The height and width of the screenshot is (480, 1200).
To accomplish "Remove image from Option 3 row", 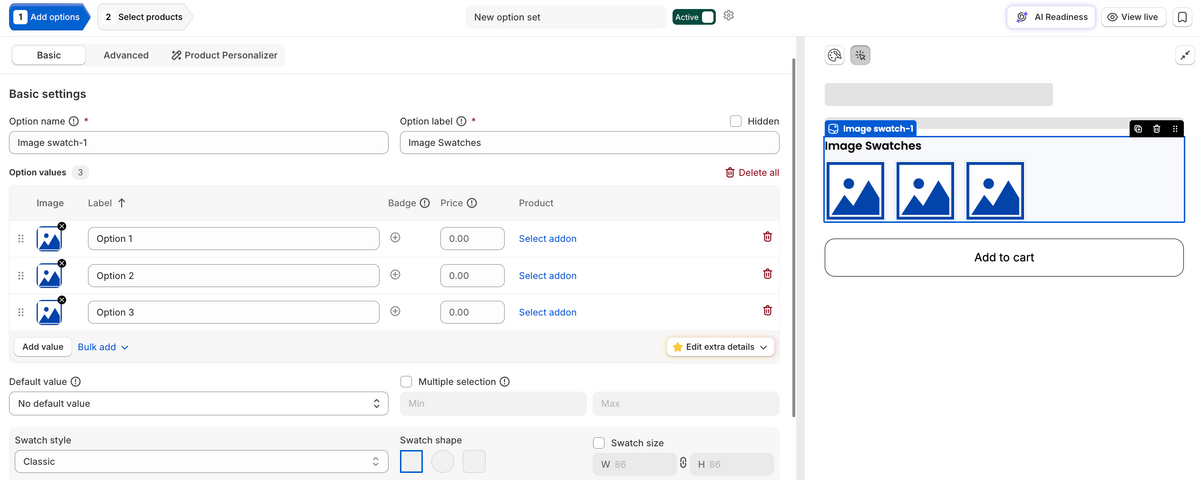I will [x=62, y=300].
